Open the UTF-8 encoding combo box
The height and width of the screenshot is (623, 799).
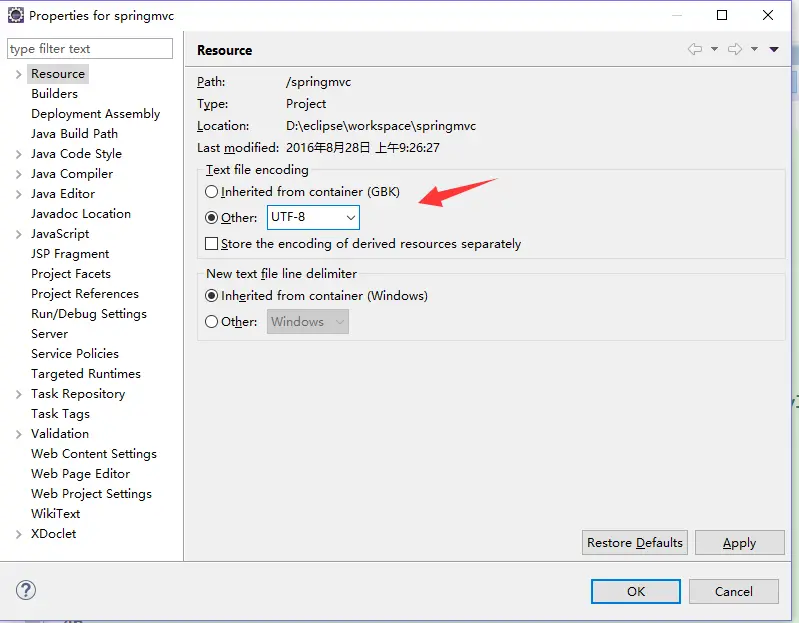[313, 218]
